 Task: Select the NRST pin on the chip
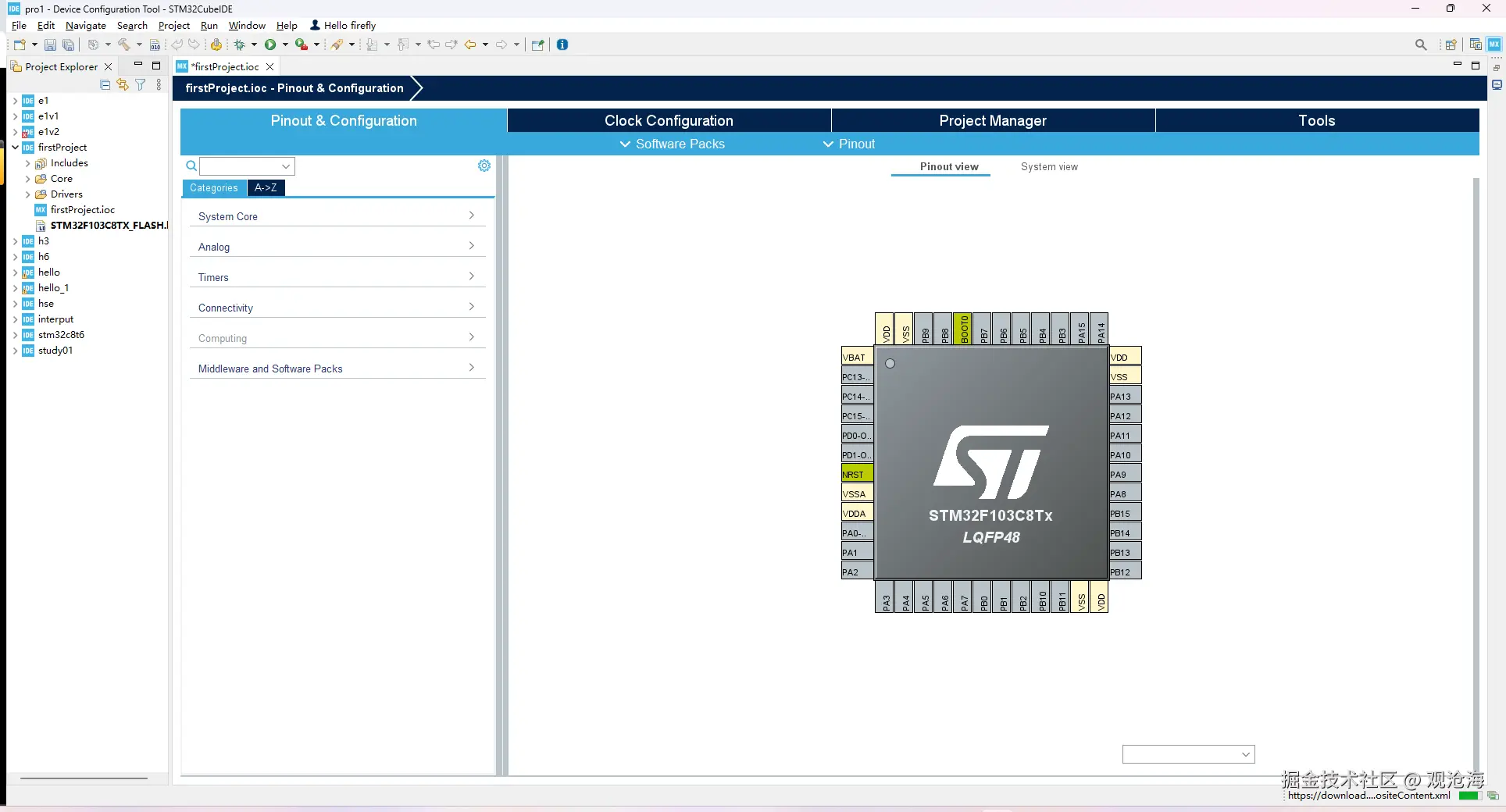tap(858, 474)
